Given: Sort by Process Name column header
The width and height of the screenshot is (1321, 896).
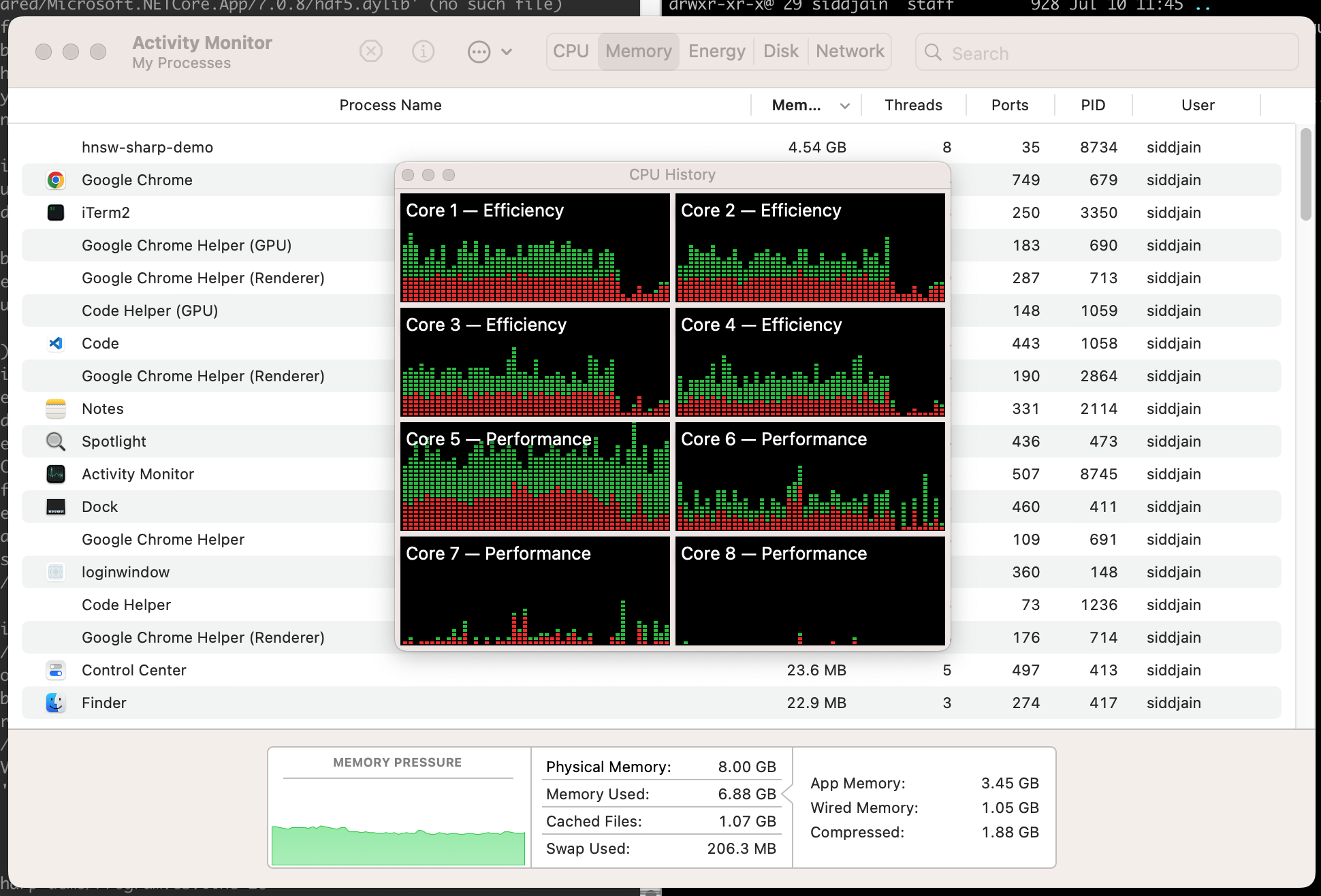Looking at the screenshot, I should click(390, 106).
